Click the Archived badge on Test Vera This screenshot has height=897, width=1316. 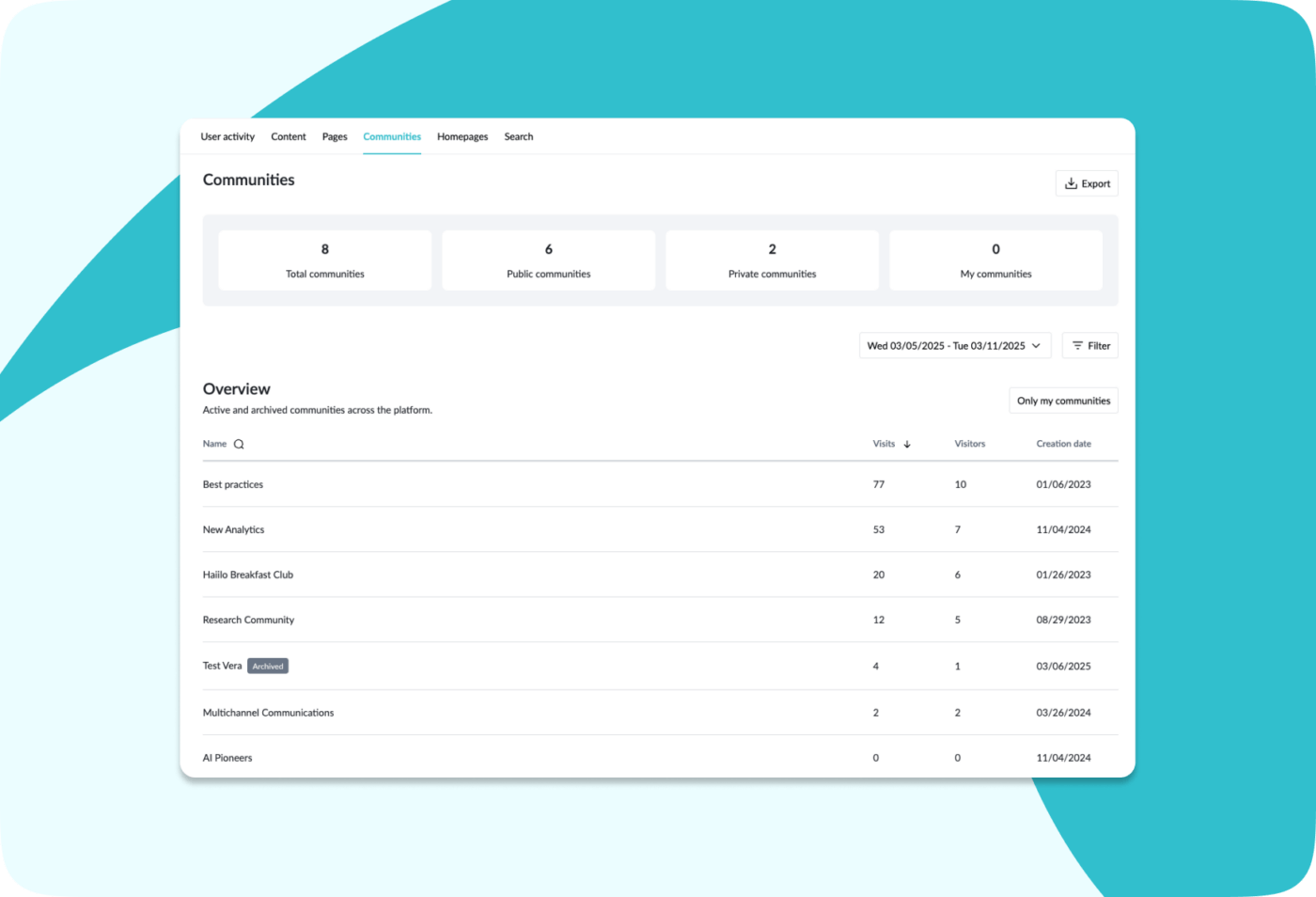[x=268, y=667]
